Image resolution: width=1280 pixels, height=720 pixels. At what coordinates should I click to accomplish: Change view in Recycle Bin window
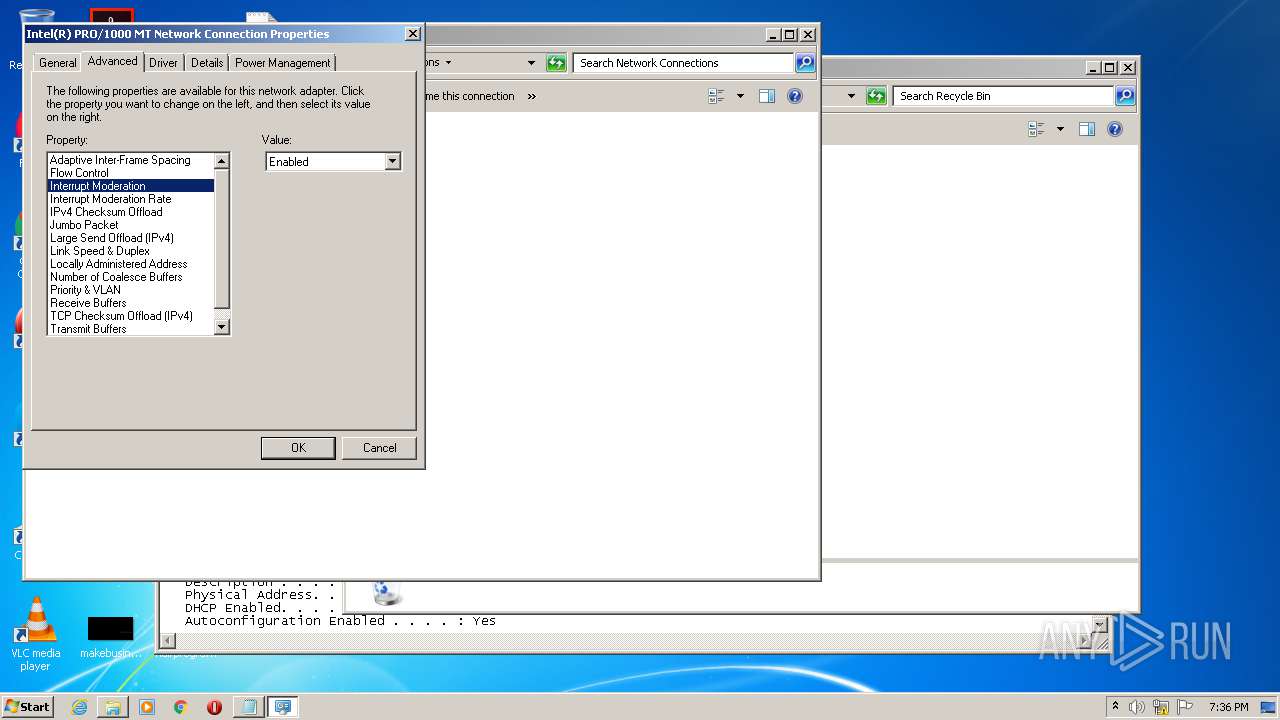point(1036,129)
